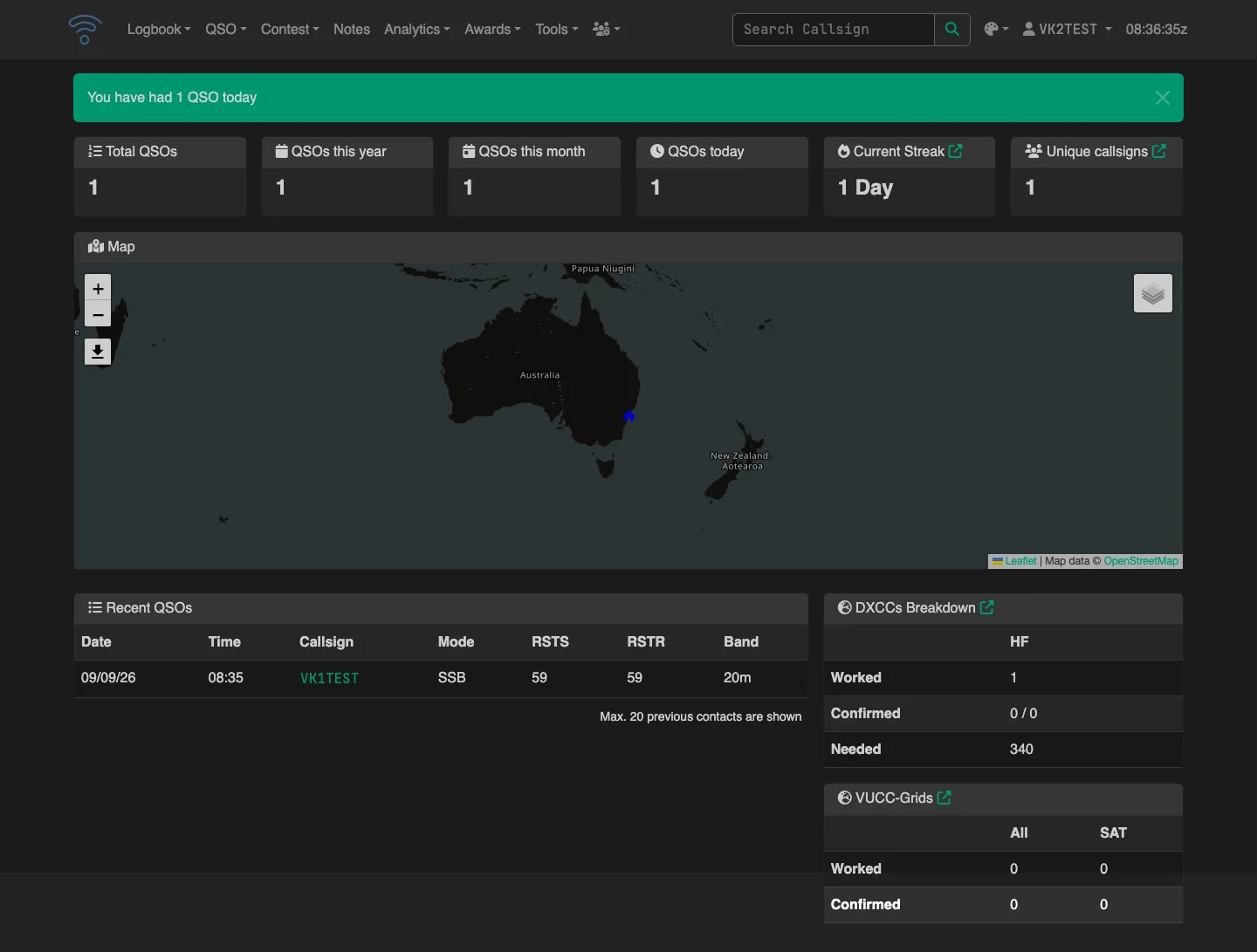1257x952 pixels.
Task: Open VUCC-Grids external link icon
Action: 944,798
